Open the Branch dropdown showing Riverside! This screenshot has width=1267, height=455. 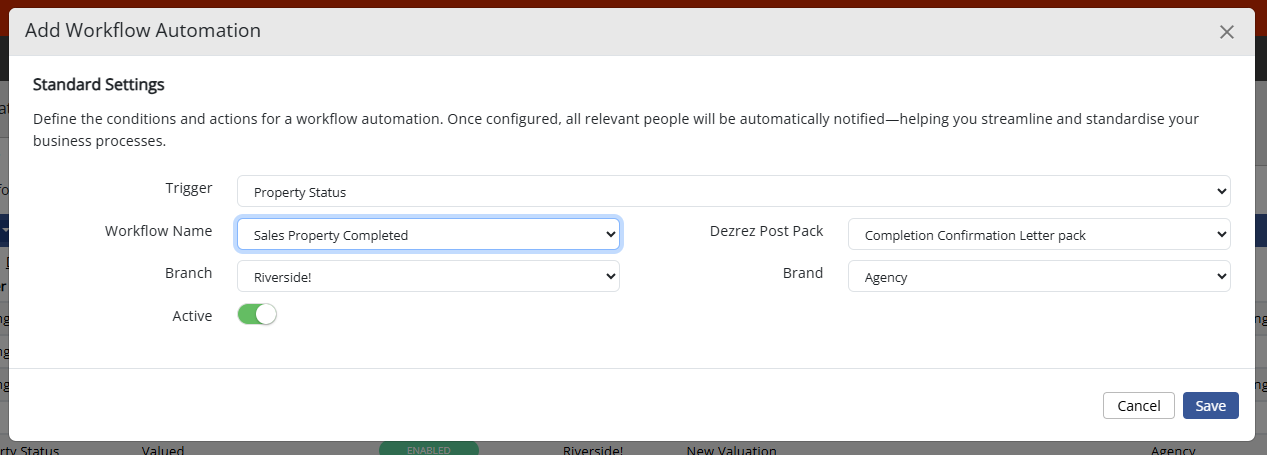[x=428, y=276]
